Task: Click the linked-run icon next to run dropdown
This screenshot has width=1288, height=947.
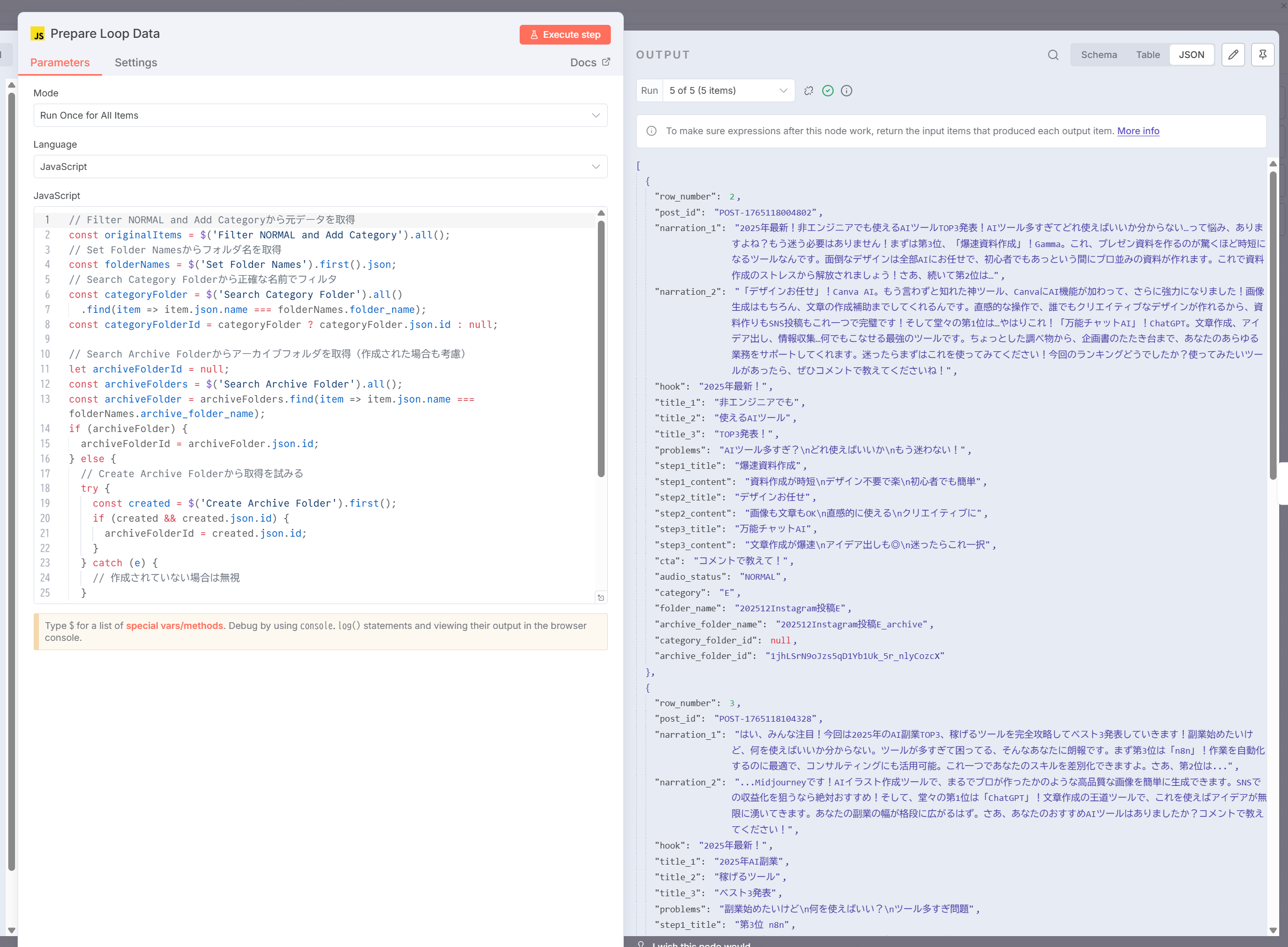Action: (x=808, y=91)
